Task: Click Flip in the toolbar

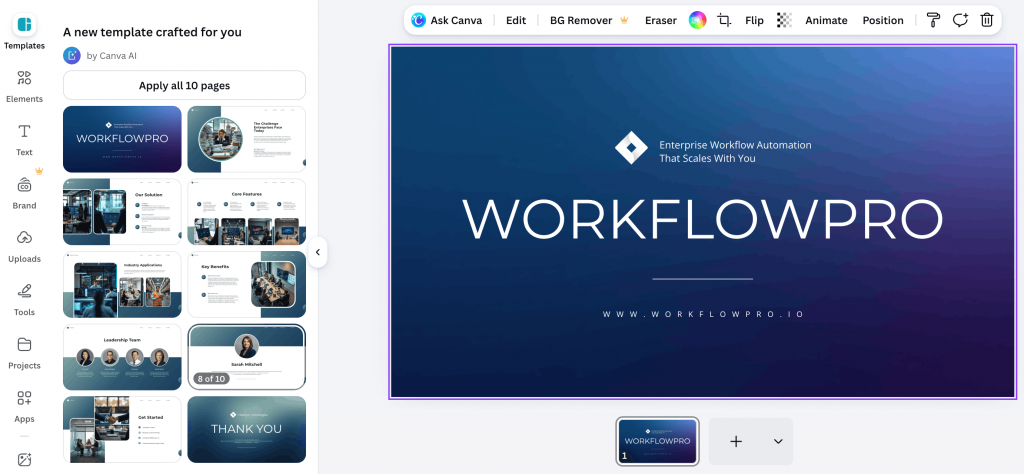Action: coord(754,20)
